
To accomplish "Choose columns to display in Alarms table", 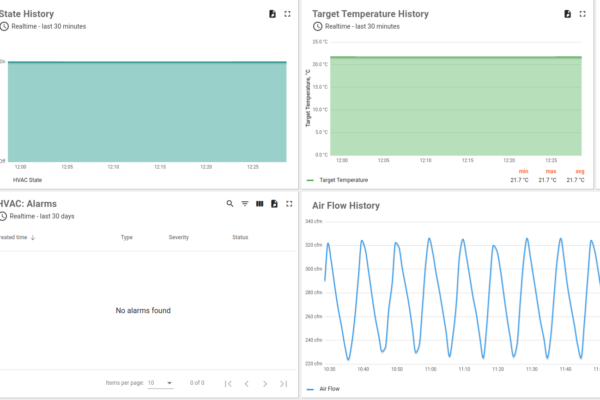I will 259,203.
